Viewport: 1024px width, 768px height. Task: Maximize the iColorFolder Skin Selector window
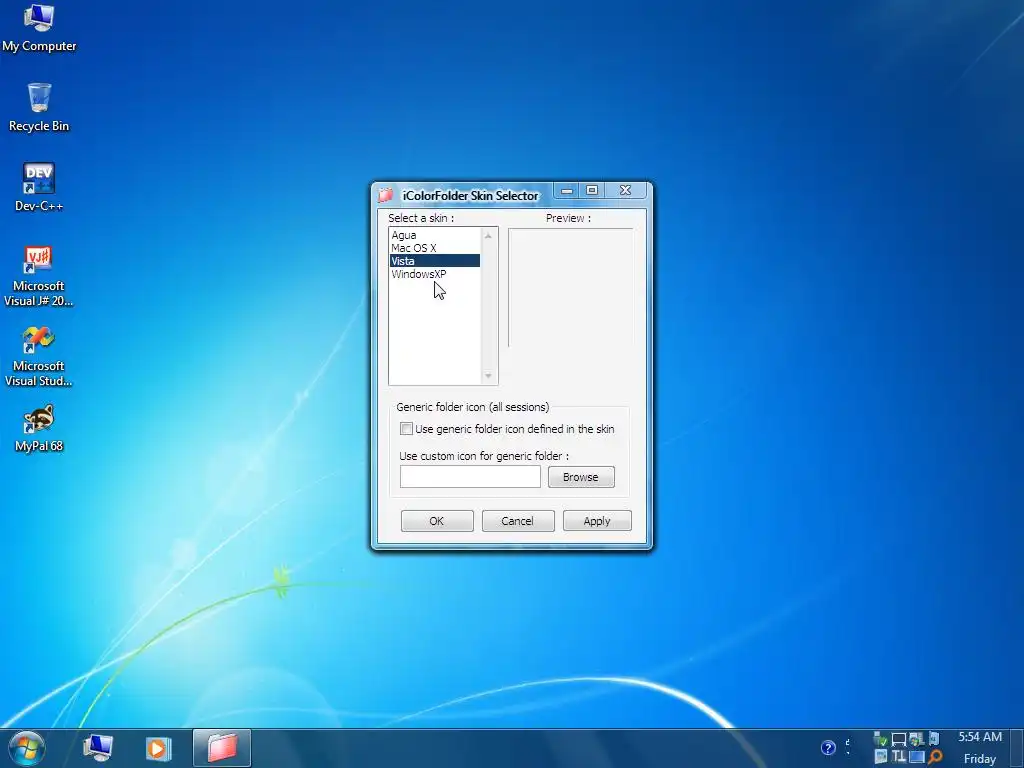click(x=592, y=190)
